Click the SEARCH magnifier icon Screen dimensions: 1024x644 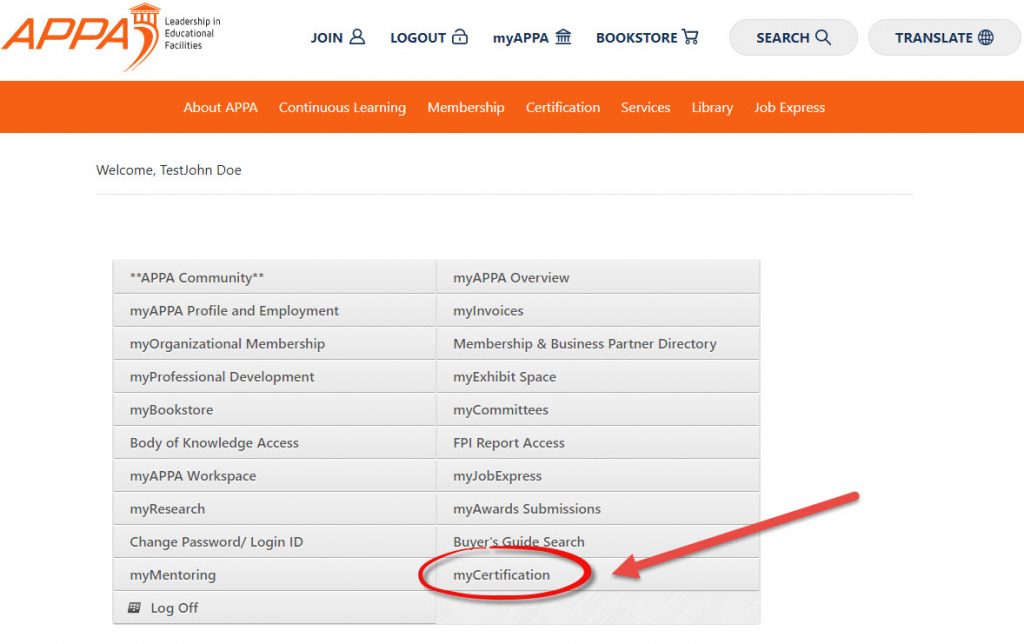point(824,37)
